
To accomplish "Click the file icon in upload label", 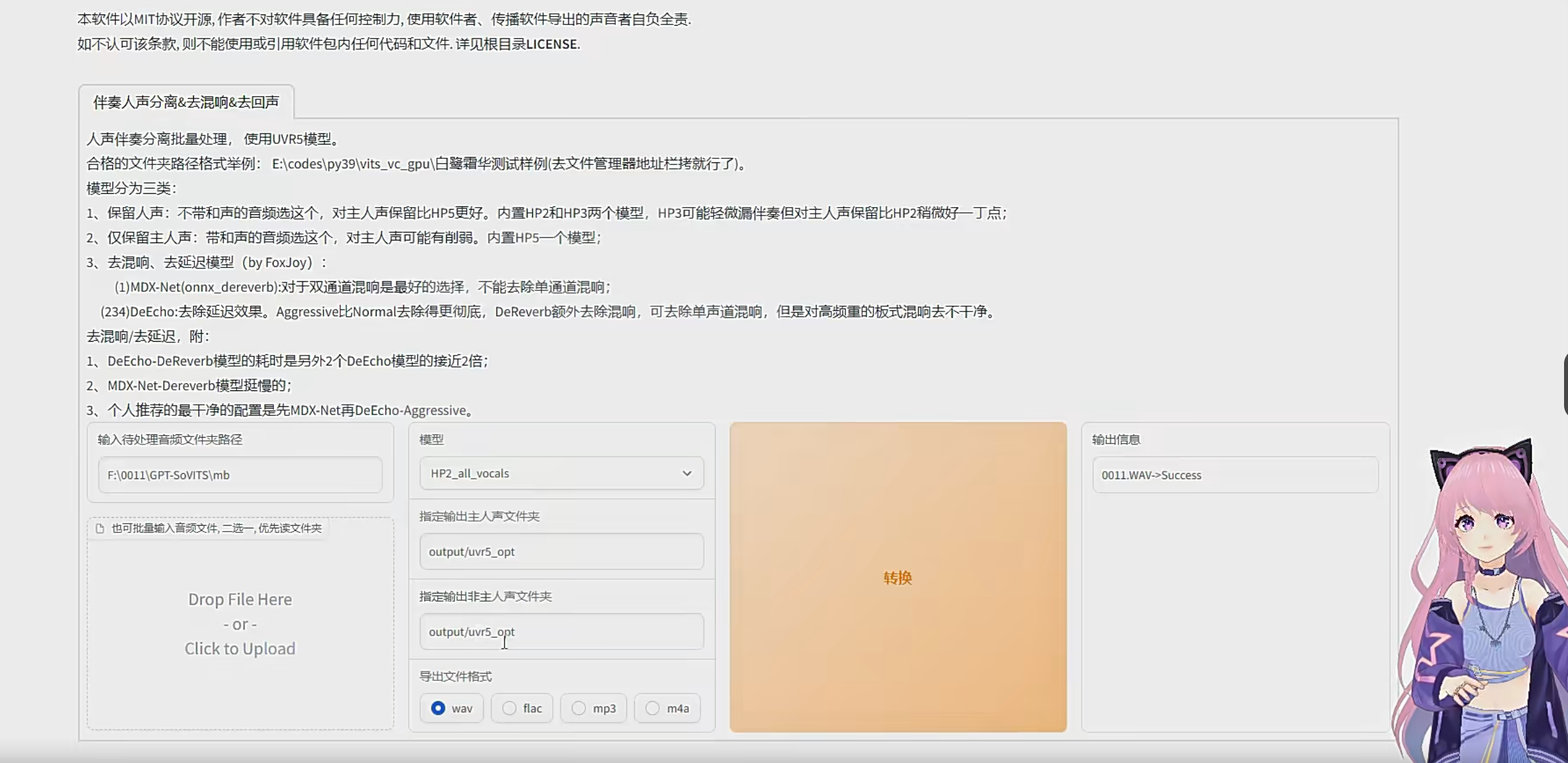I will click(100, 528).
